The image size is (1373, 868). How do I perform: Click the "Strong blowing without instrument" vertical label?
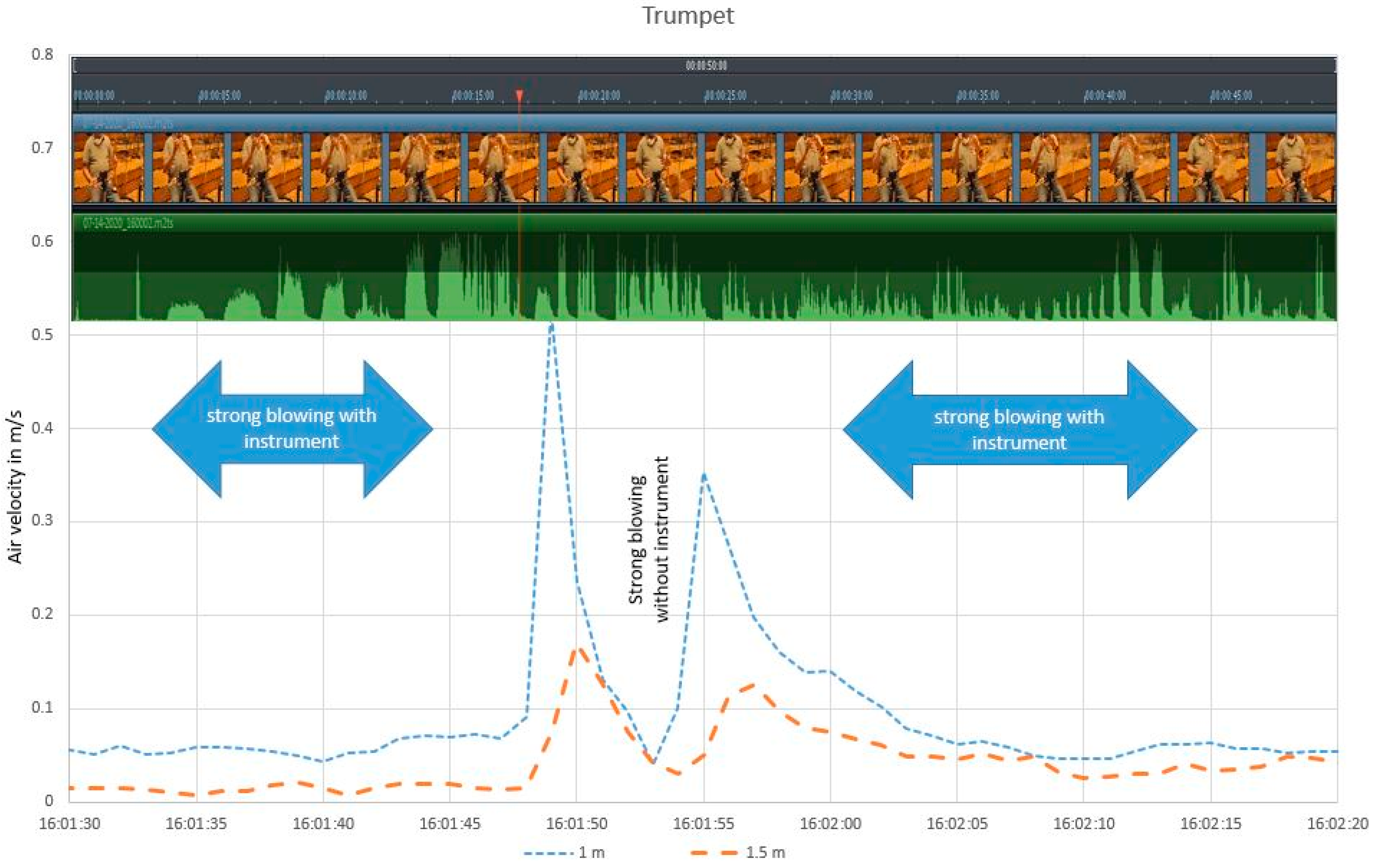click(x=648, y=539)
